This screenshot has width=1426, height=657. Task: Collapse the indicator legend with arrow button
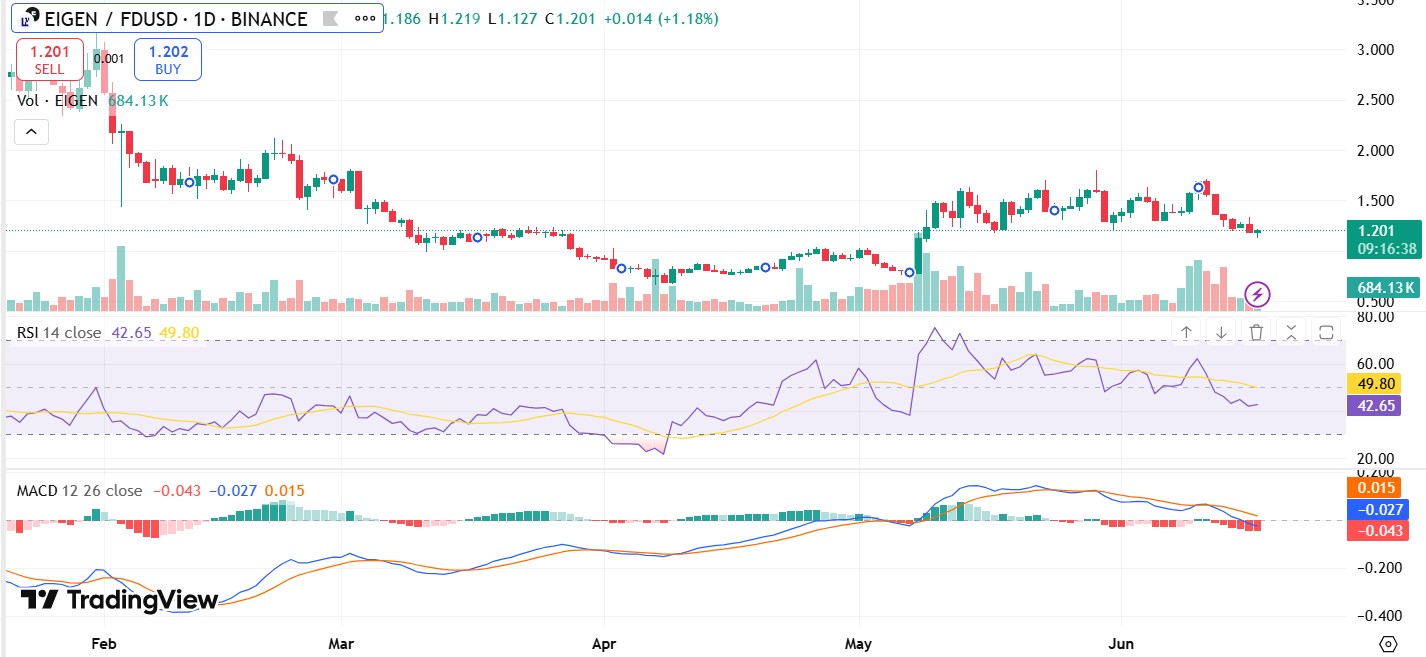click(x=30, y=131)
